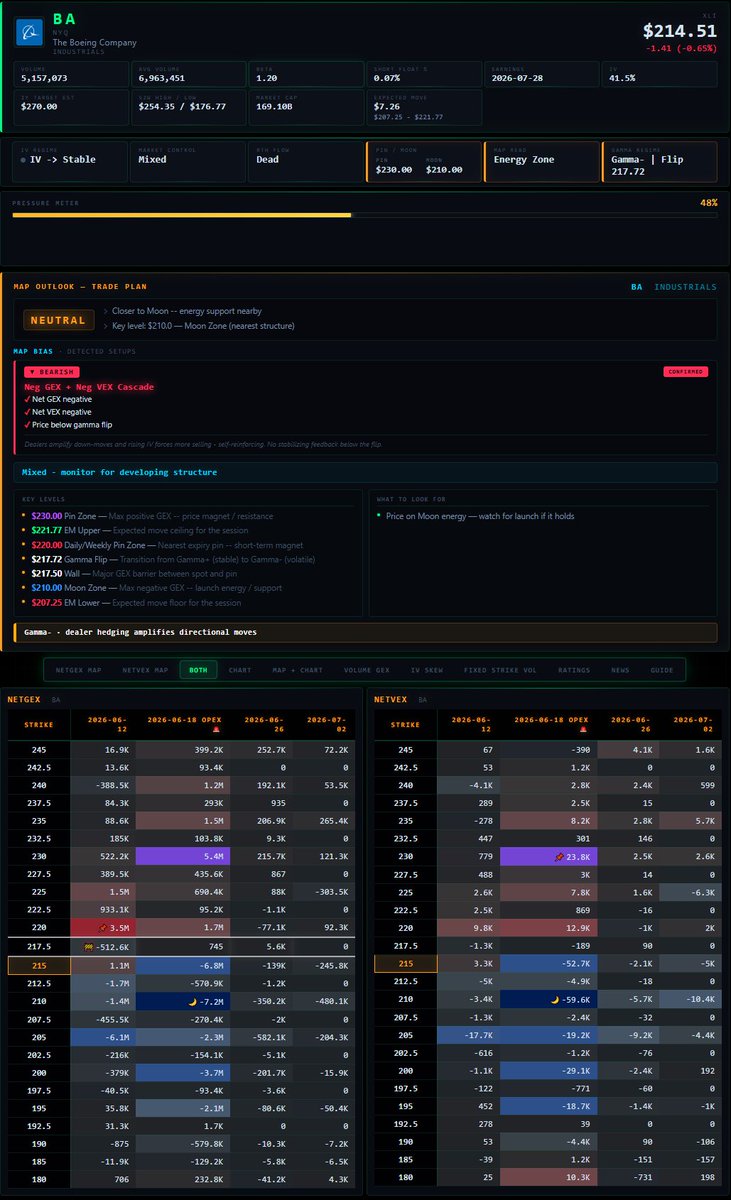This screenshot has width=731, height=1200.
Task: Click the NETGEX STRIKE column header
Action: click(39, 725)
